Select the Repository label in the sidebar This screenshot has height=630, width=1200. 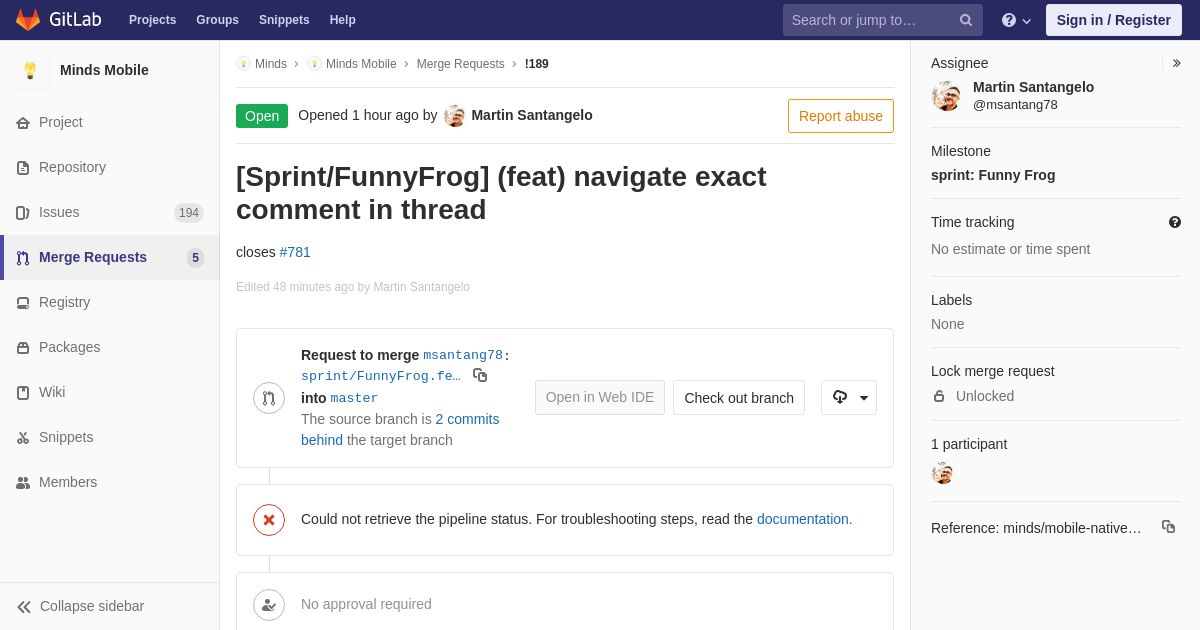72,167
